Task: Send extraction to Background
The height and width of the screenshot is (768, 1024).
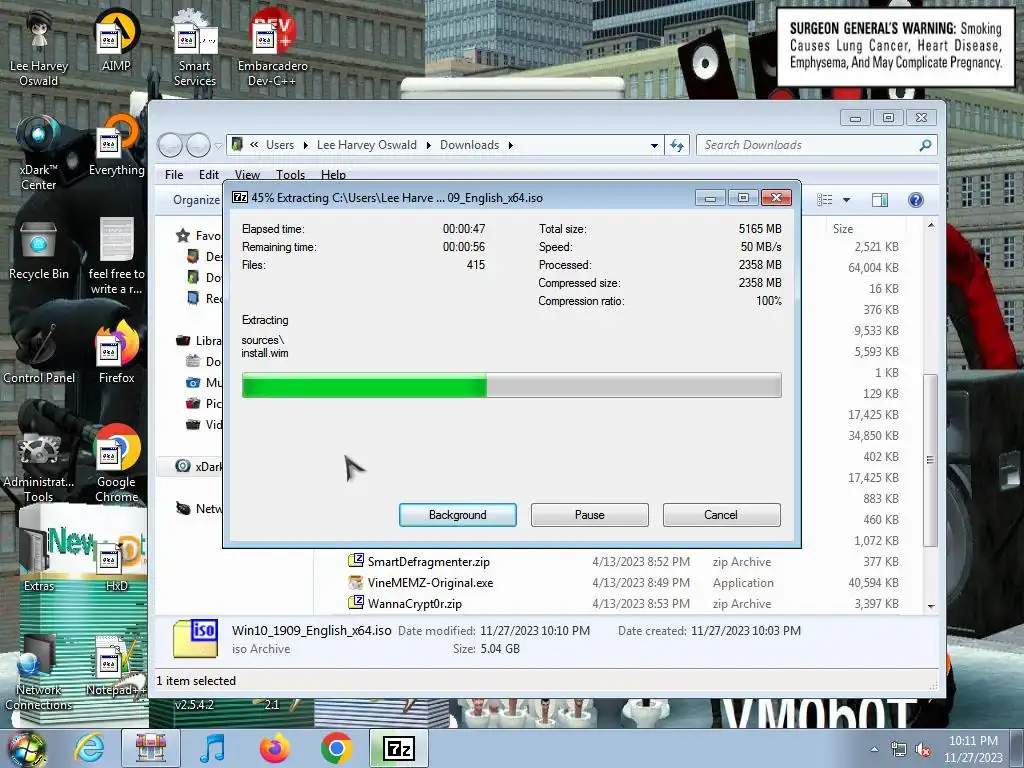Action: click(458, 515)
